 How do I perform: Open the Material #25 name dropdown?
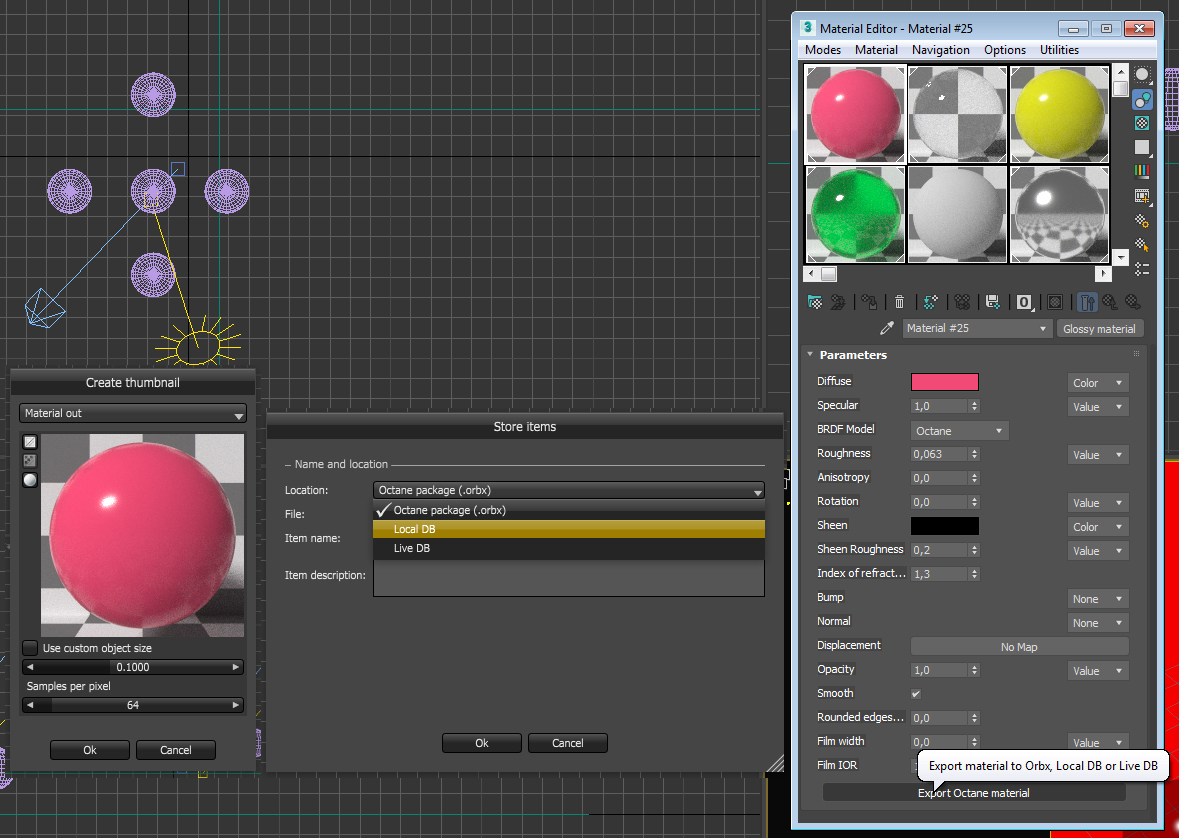(x=976, y=329)
